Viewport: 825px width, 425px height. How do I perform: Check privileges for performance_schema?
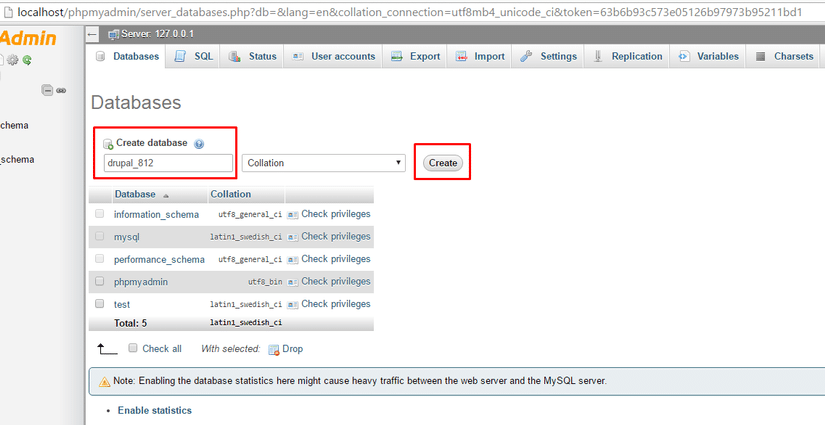click(x=336, y=259)
